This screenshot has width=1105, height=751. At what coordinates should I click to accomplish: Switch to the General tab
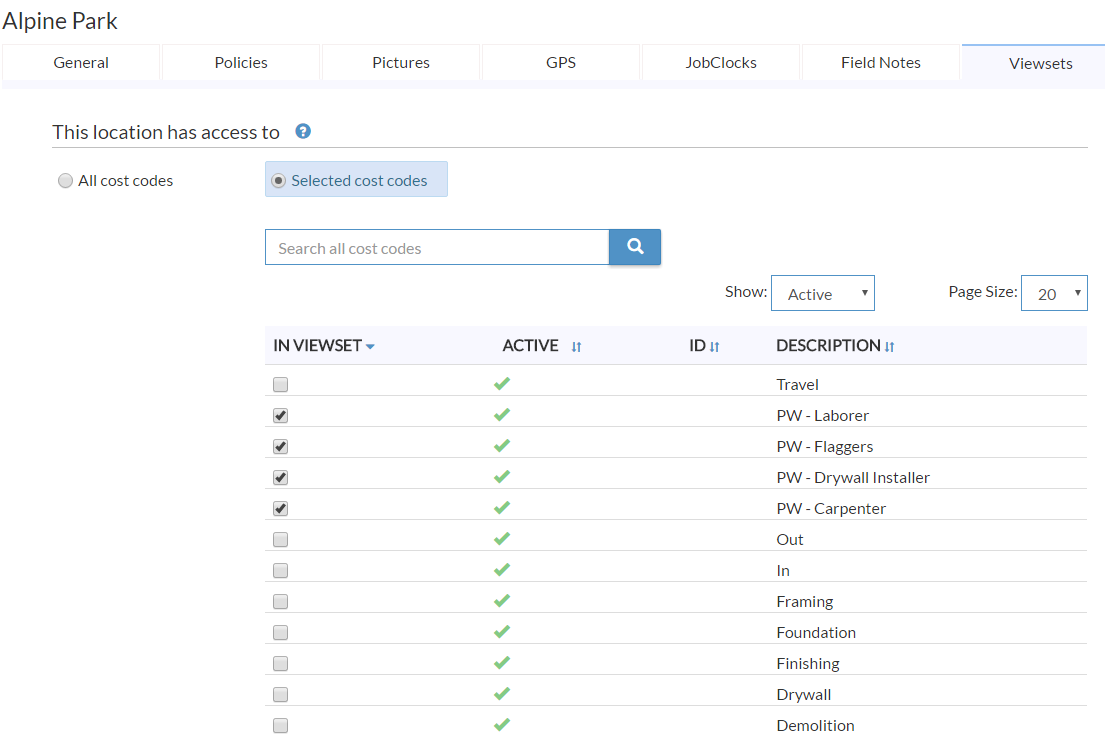(81, 62)
